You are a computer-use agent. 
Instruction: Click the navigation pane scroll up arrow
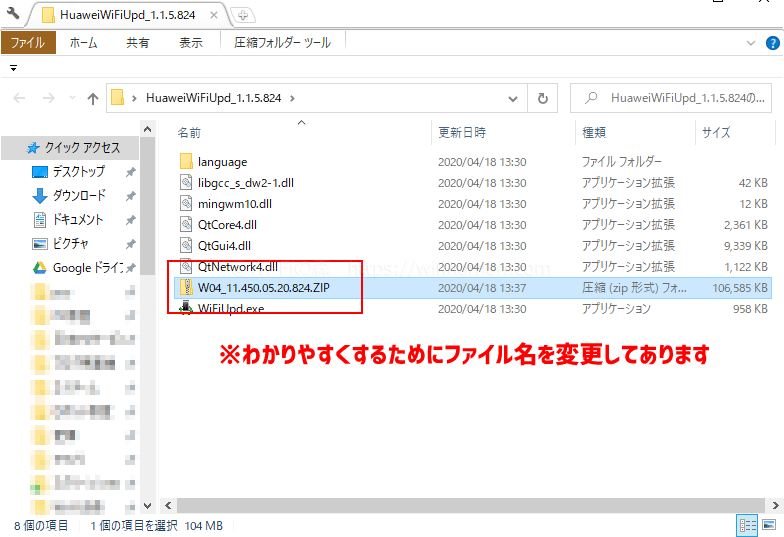148,130
